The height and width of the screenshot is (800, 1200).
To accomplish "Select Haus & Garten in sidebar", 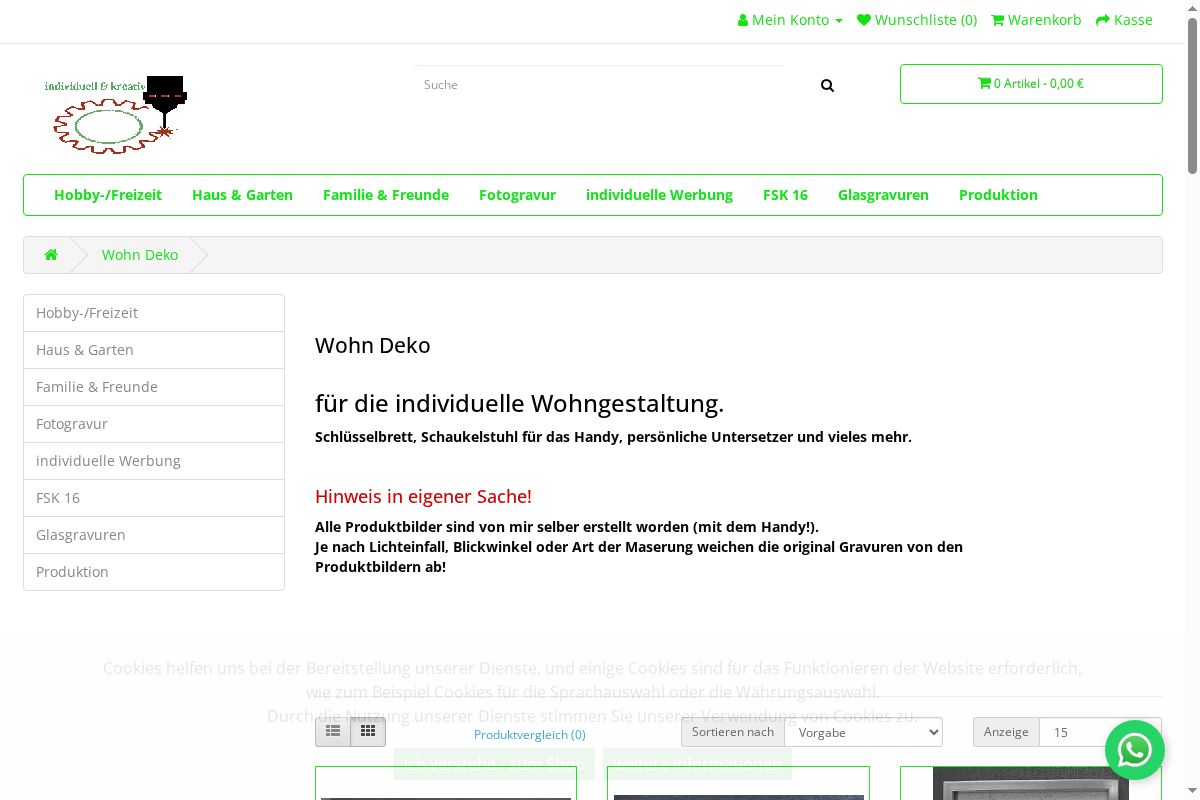I will (x=154, y=350).
